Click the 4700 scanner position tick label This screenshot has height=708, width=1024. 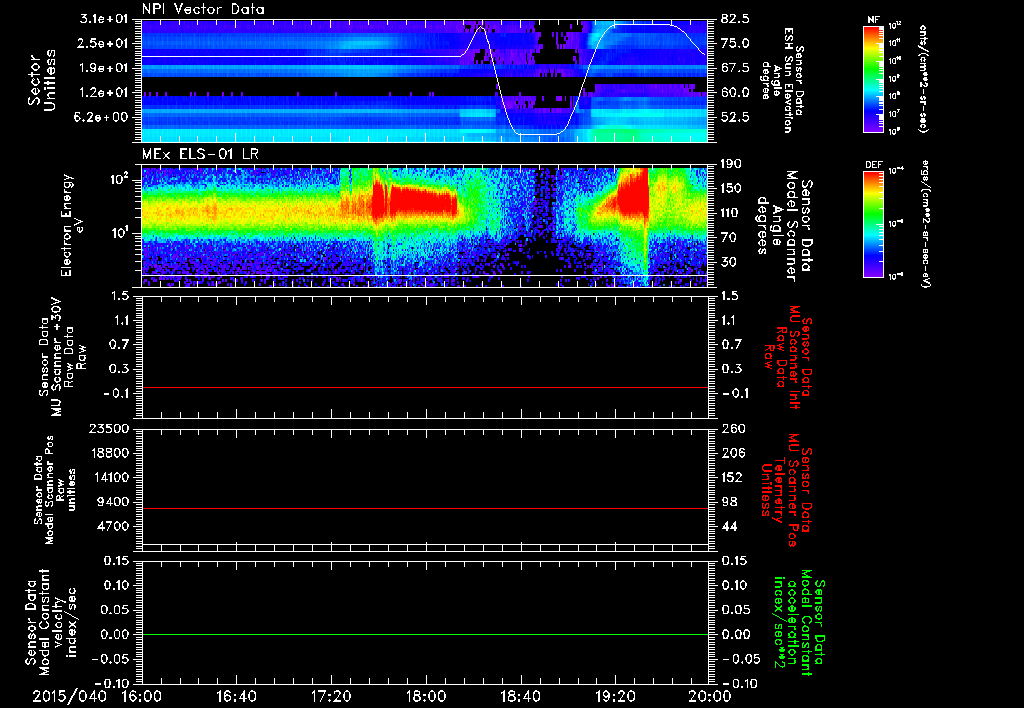(114, 526)
